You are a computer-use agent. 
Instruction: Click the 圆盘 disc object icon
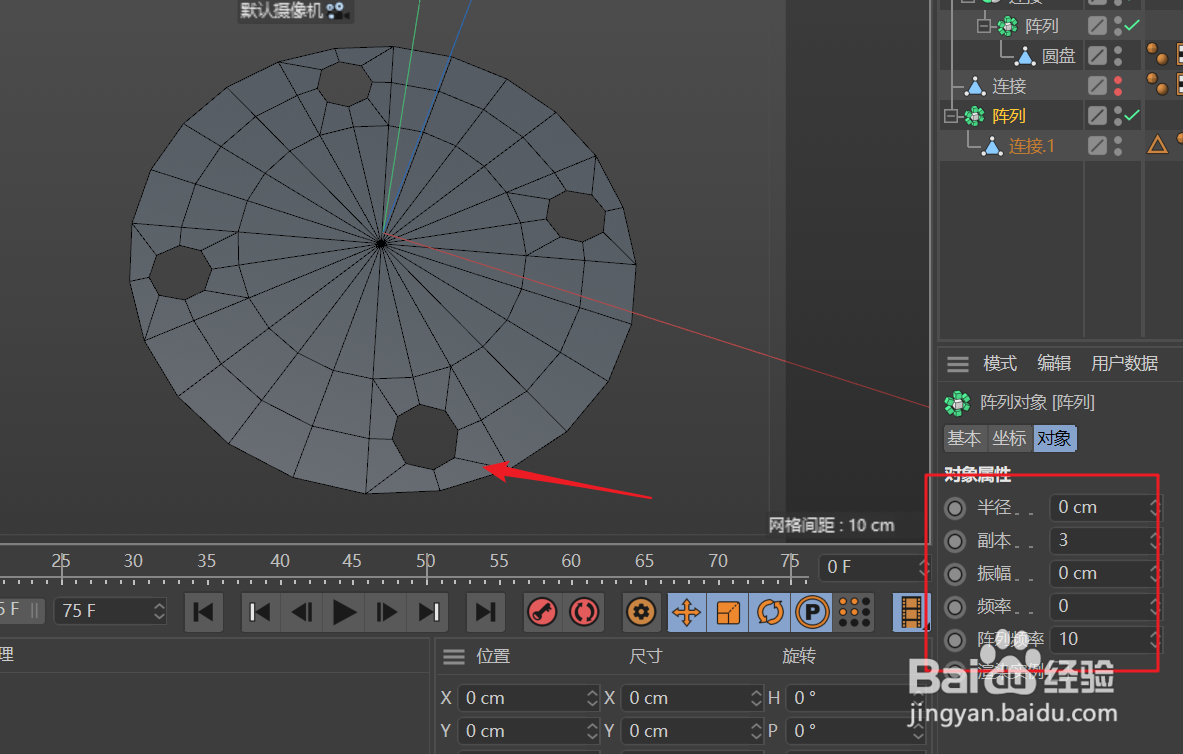(x=1025, y=56)
